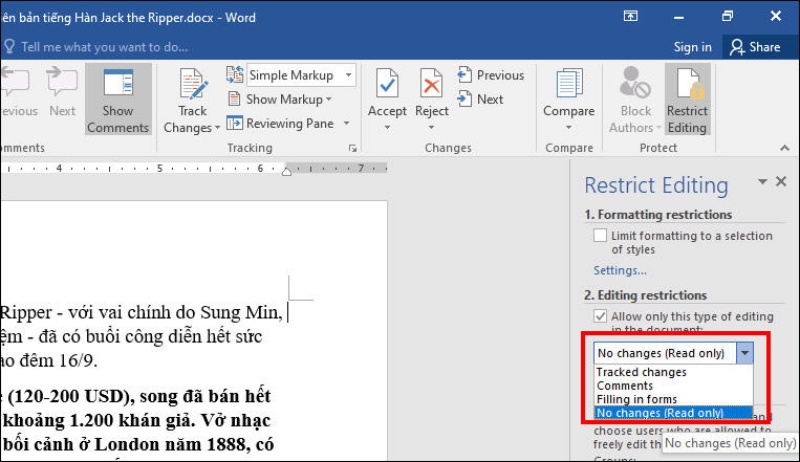This screenshot has width=800, height=462.
Task: Open the Track Changes dropdown arrow
Action: tap(217, 127)
